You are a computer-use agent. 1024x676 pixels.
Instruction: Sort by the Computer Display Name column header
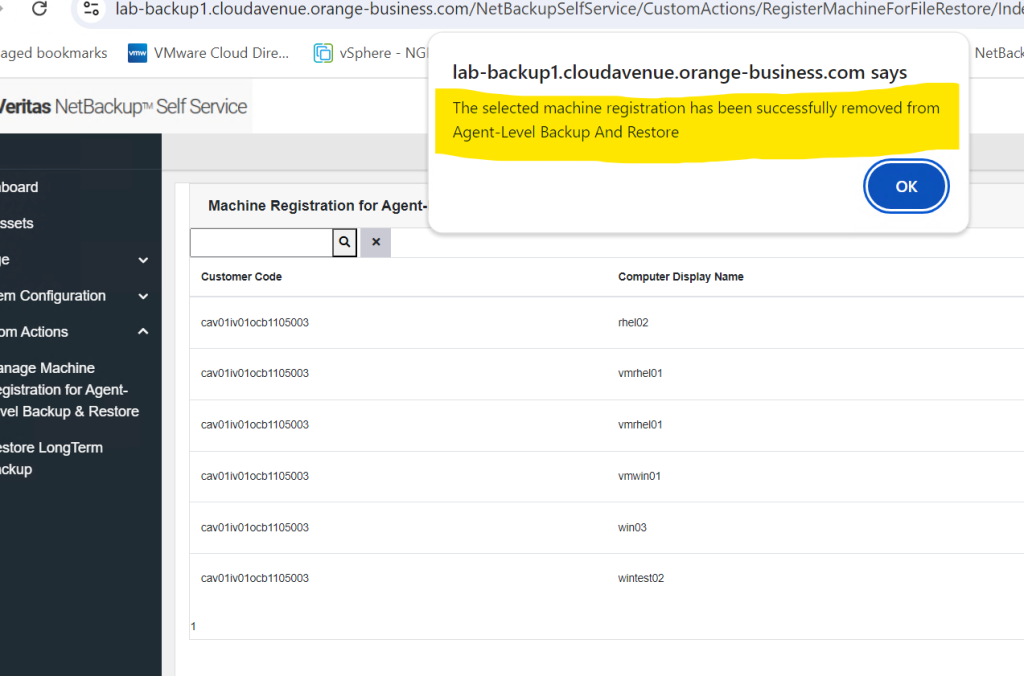point(680,277)
